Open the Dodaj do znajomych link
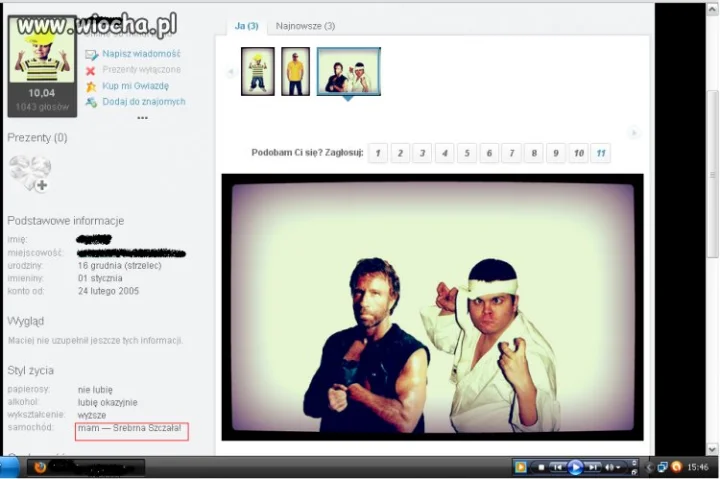This screenshot has width=720, height=479. click(x=144, y=101)
